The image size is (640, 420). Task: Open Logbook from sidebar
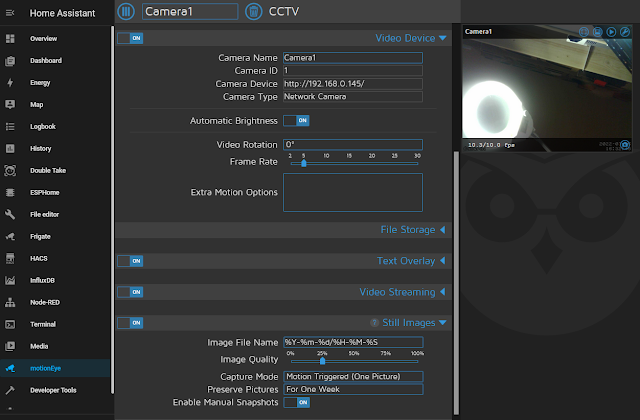click(55, 127)
